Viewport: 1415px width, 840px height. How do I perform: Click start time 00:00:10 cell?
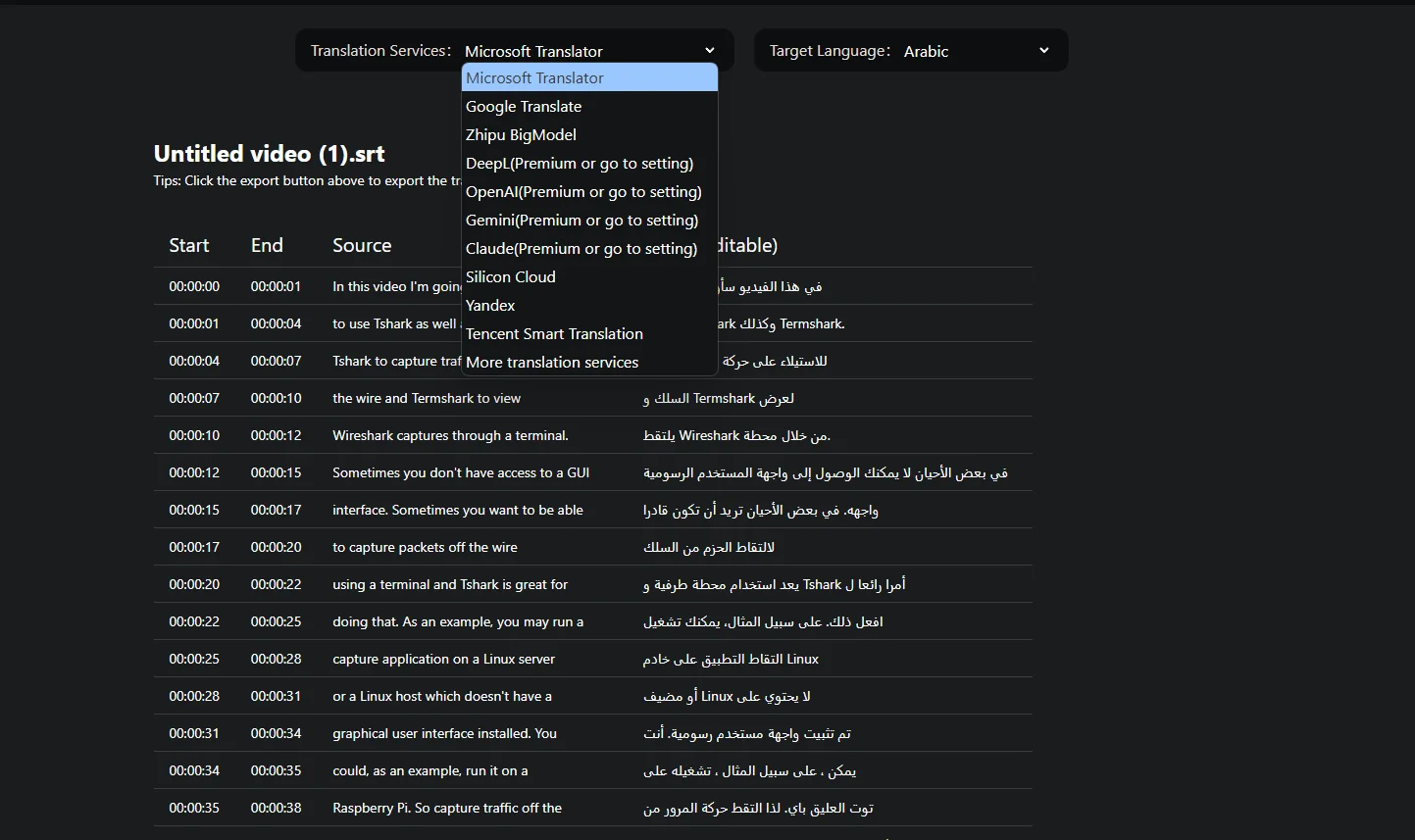tap(194, 435)
